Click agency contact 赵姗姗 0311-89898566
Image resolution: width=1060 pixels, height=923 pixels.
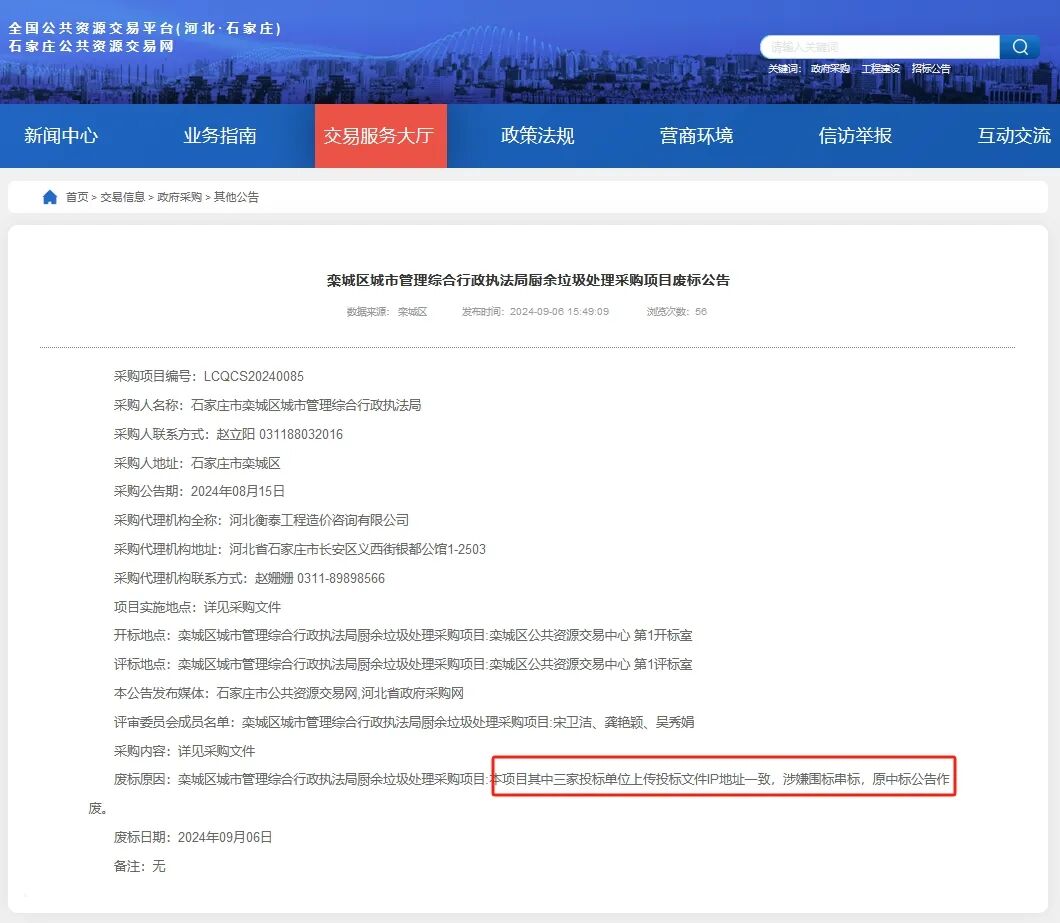click(x=320, y=578)
